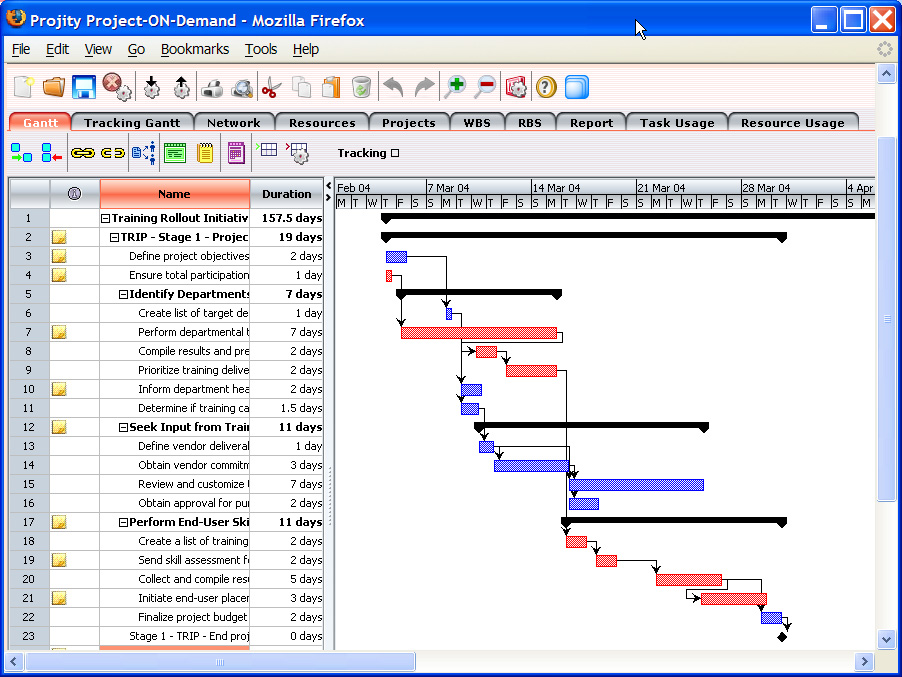Paste from clipboard icon
The width and height of the screenshot is (902, 677).
pos(331,87)
